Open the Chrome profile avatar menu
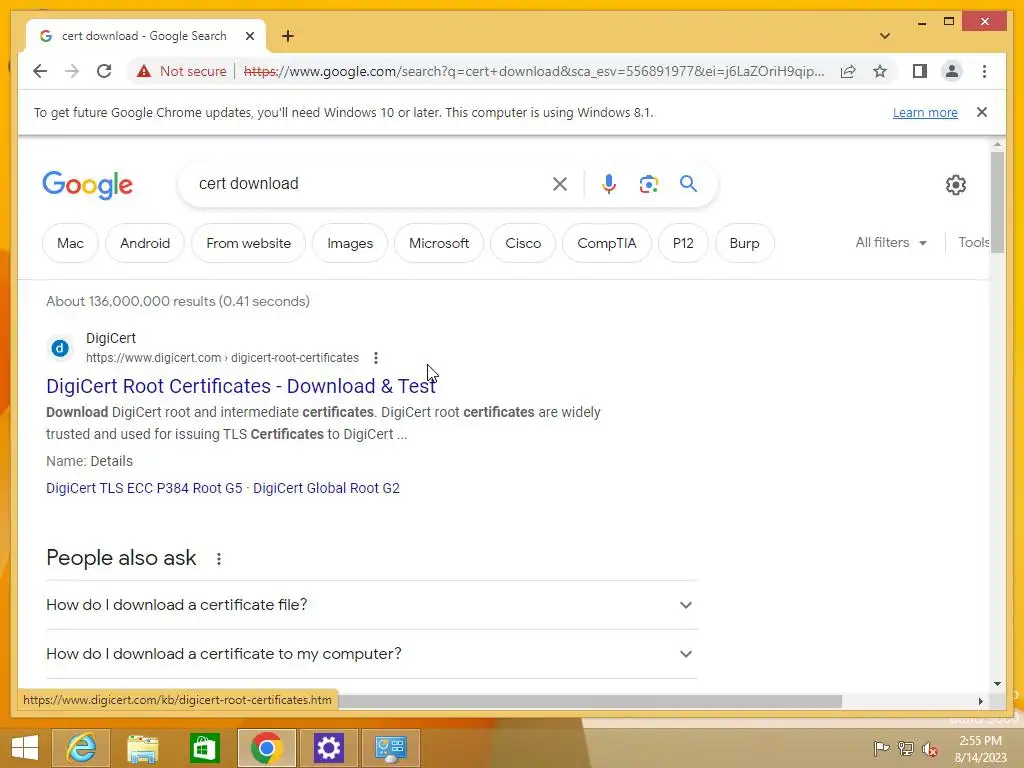 [x=952, y=71]
